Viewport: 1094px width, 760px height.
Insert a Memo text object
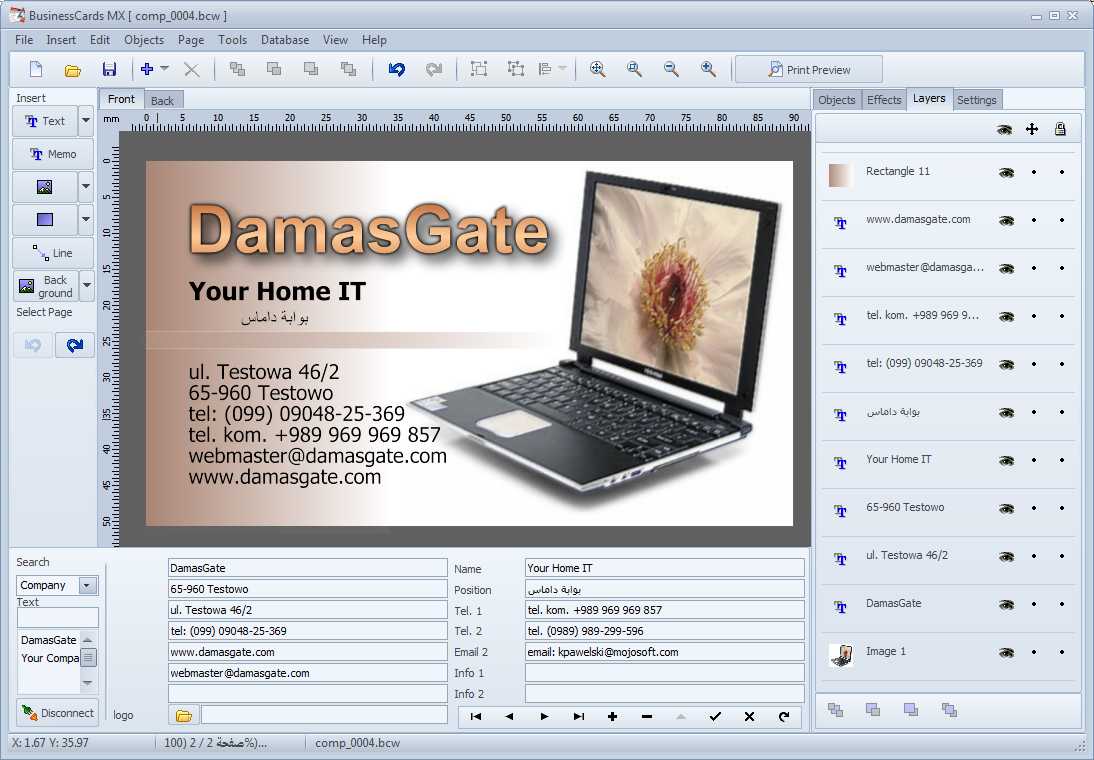click(x=53, y=154)
